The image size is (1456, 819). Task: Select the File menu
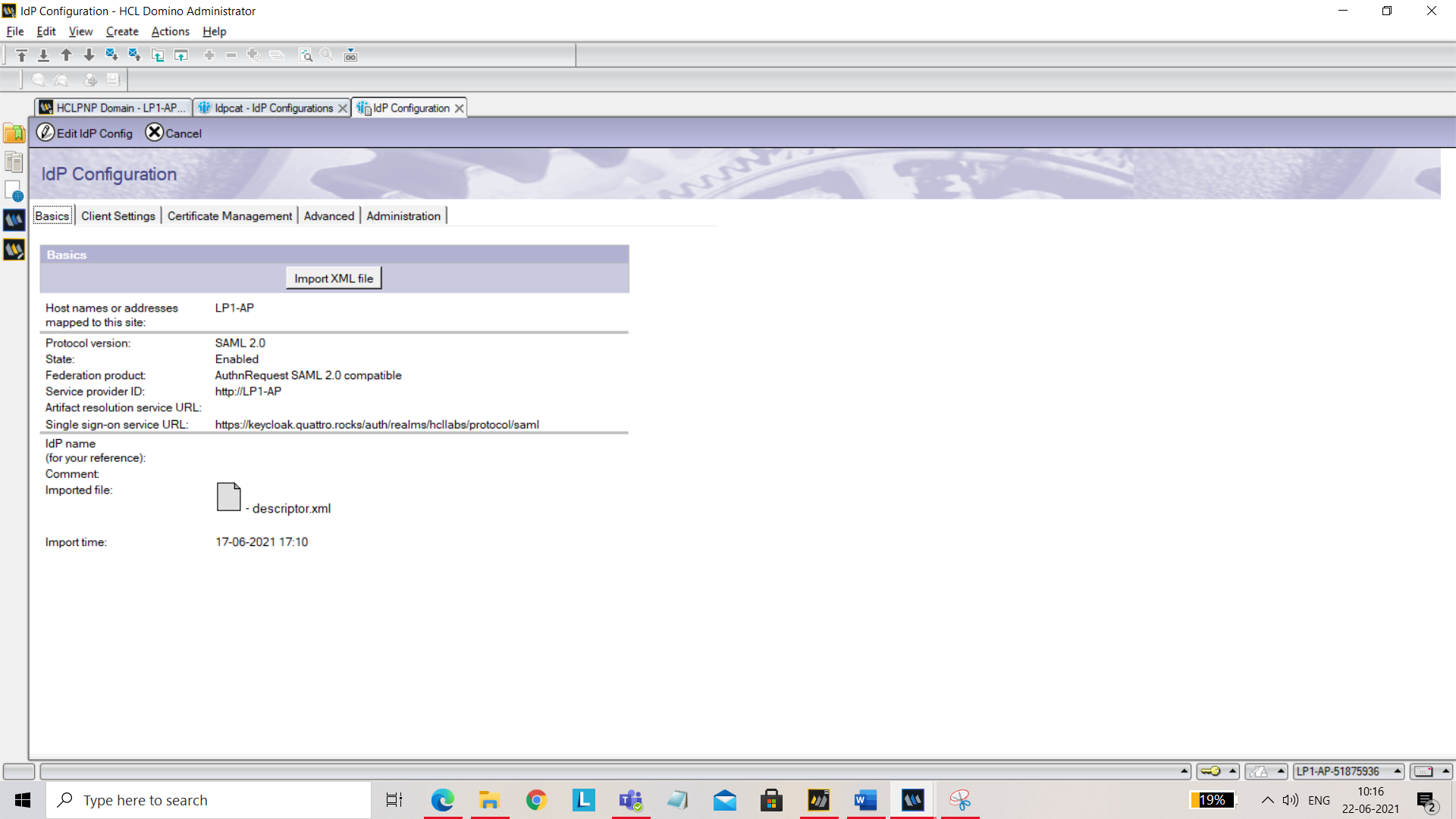tap(14, 31)
